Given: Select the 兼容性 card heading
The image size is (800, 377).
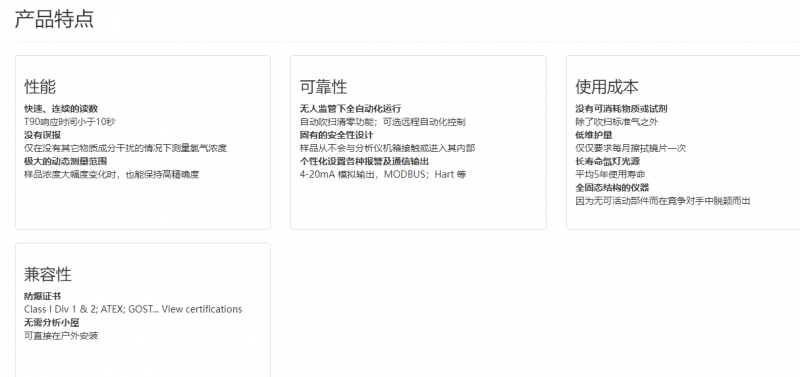Looking at the screenshot, I should [x=48, y=274].
